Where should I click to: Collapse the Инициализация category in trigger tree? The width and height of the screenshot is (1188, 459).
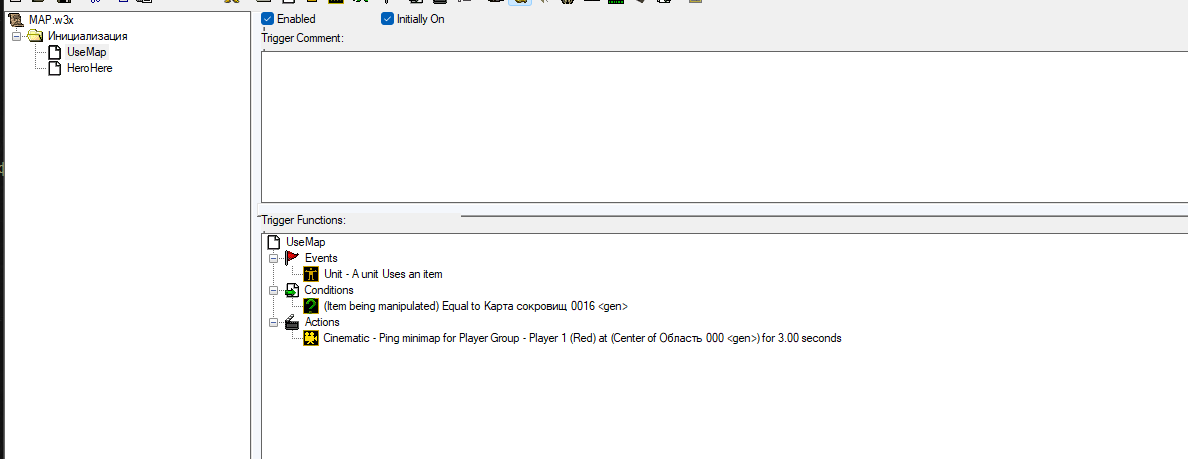pos(16,36)
